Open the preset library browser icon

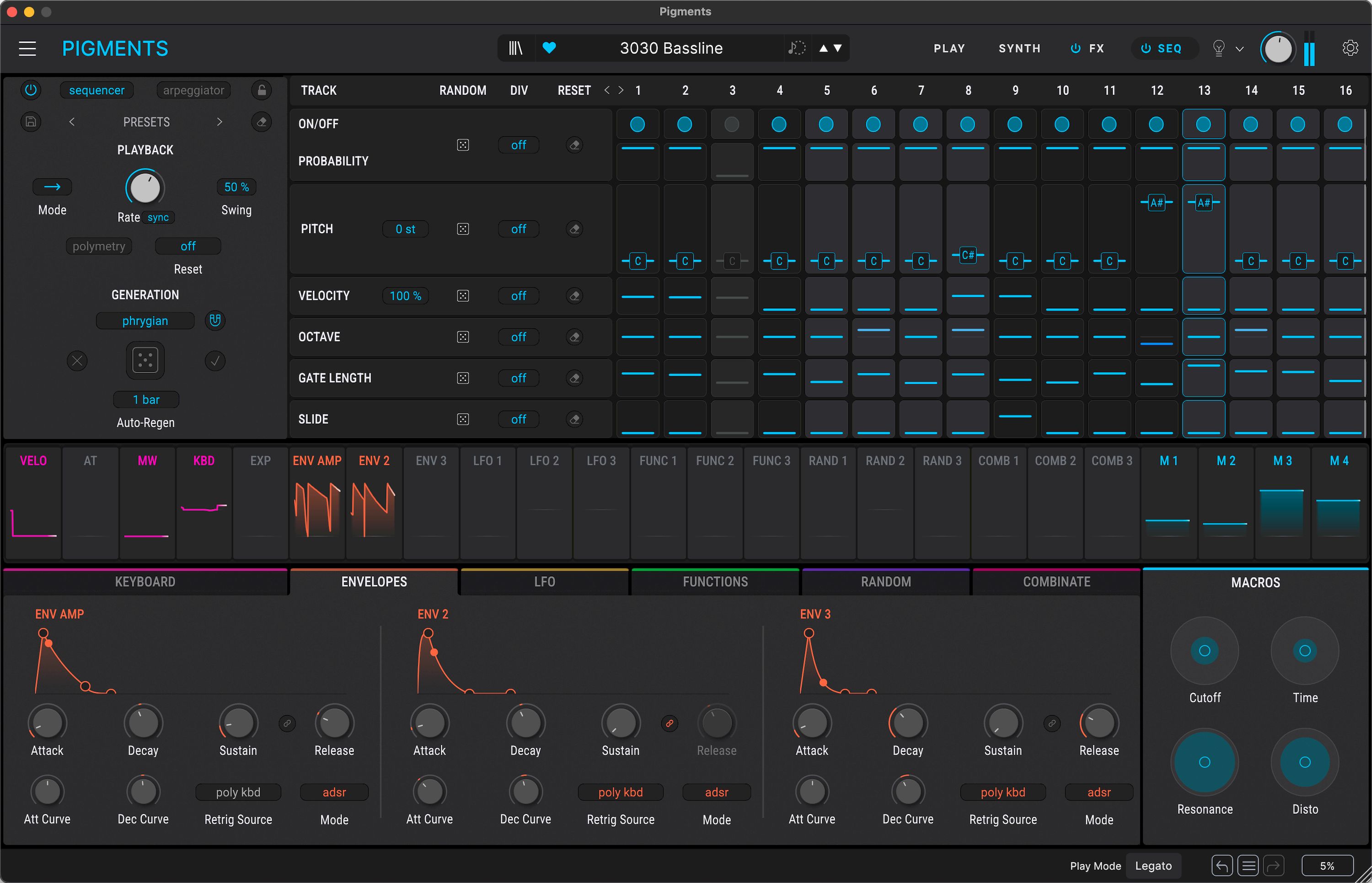[515, 48]
